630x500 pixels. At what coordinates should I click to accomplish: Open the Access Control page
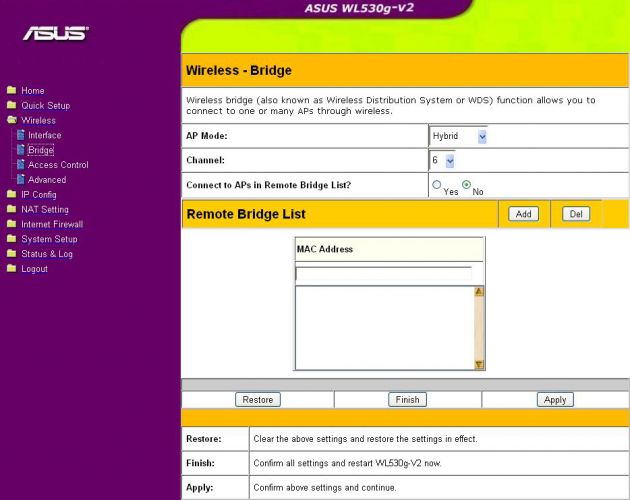pos(58,165)
